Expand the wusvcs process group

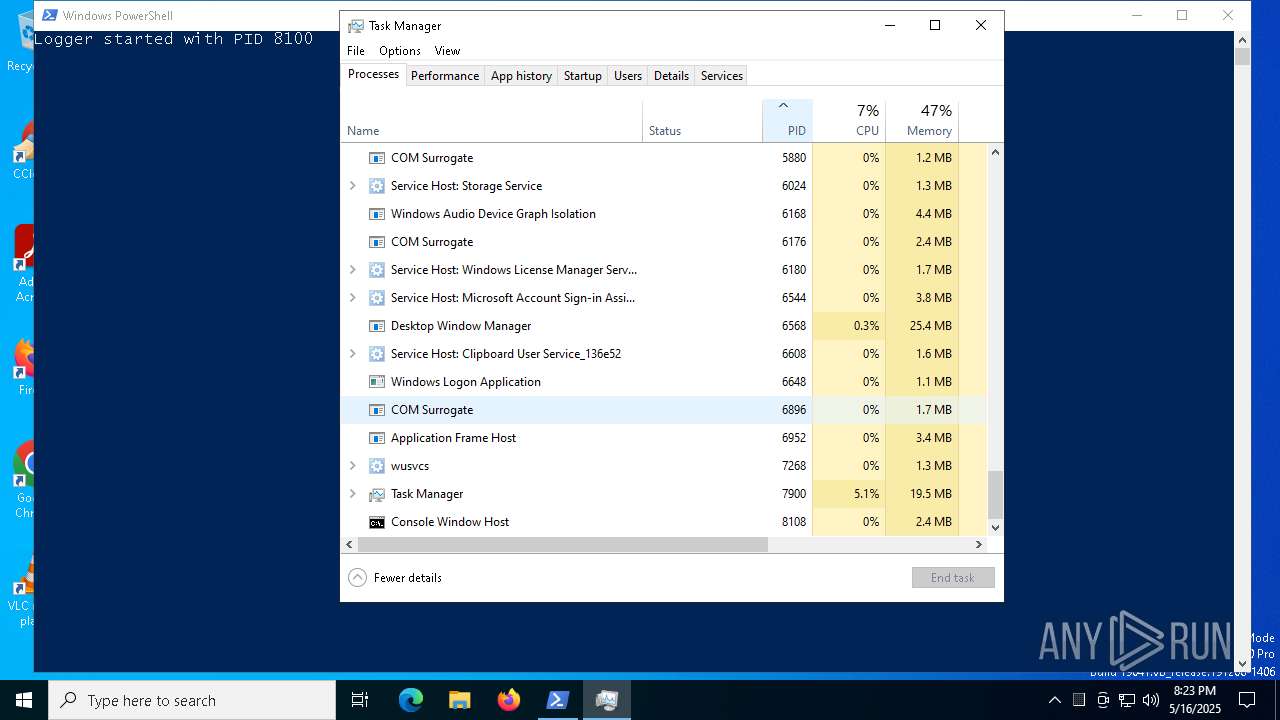(352, 466)
